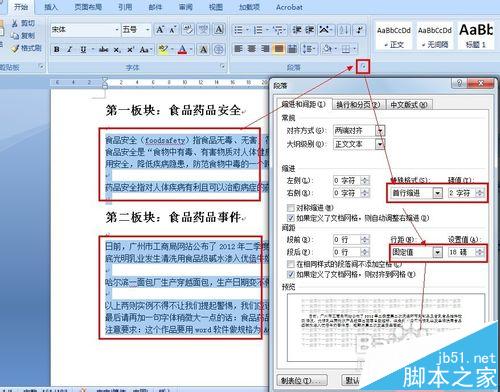
Task: Click the Character Border icon
Action: [x=219, y=30]
